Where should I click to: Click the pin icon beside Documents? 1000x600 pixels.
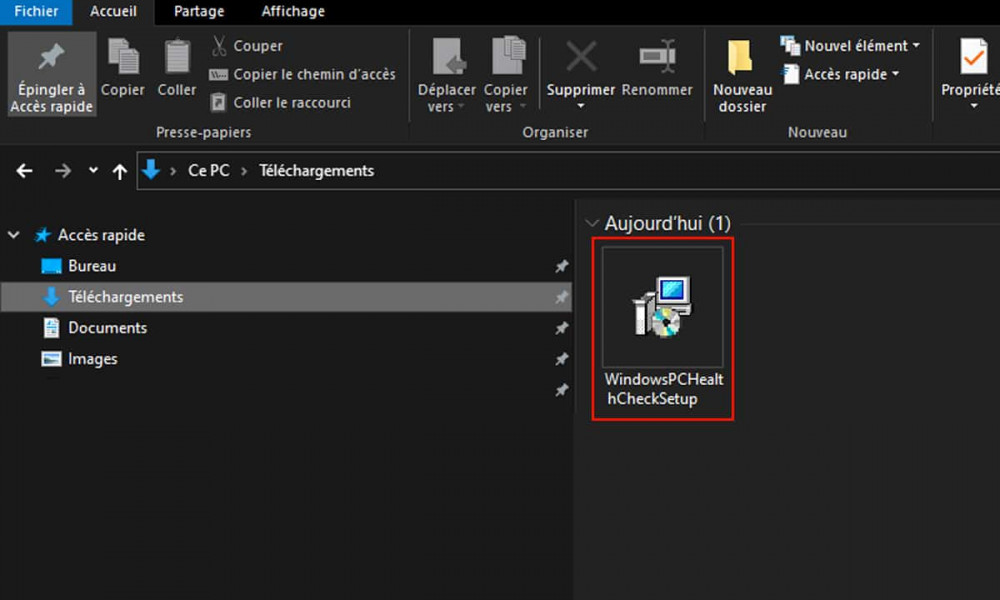coord(561,328)
